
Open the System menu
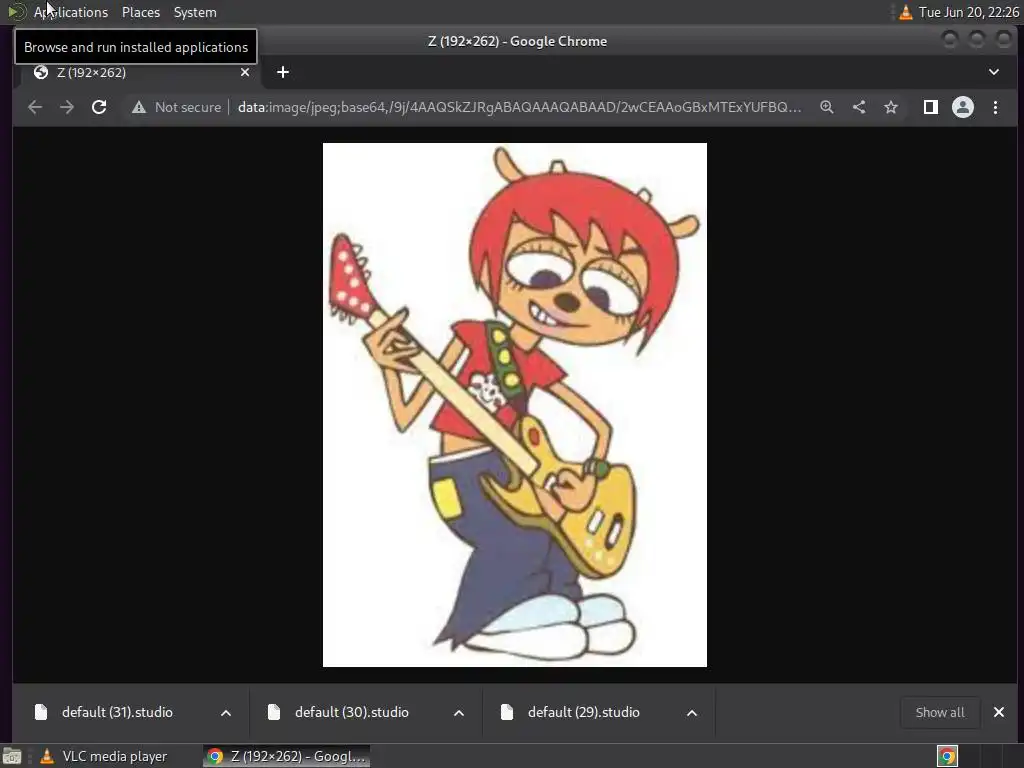click(195, 12)
